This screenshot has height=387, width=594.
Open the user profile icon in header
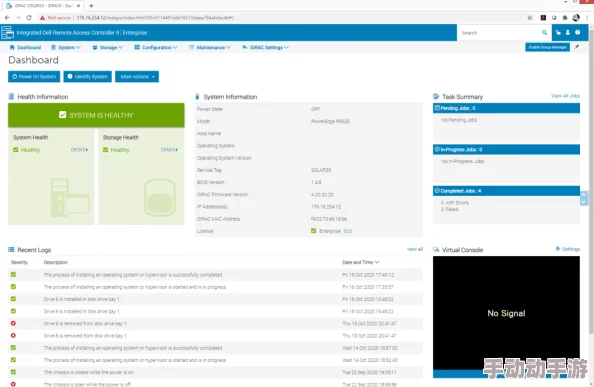(x=567, y=33)
